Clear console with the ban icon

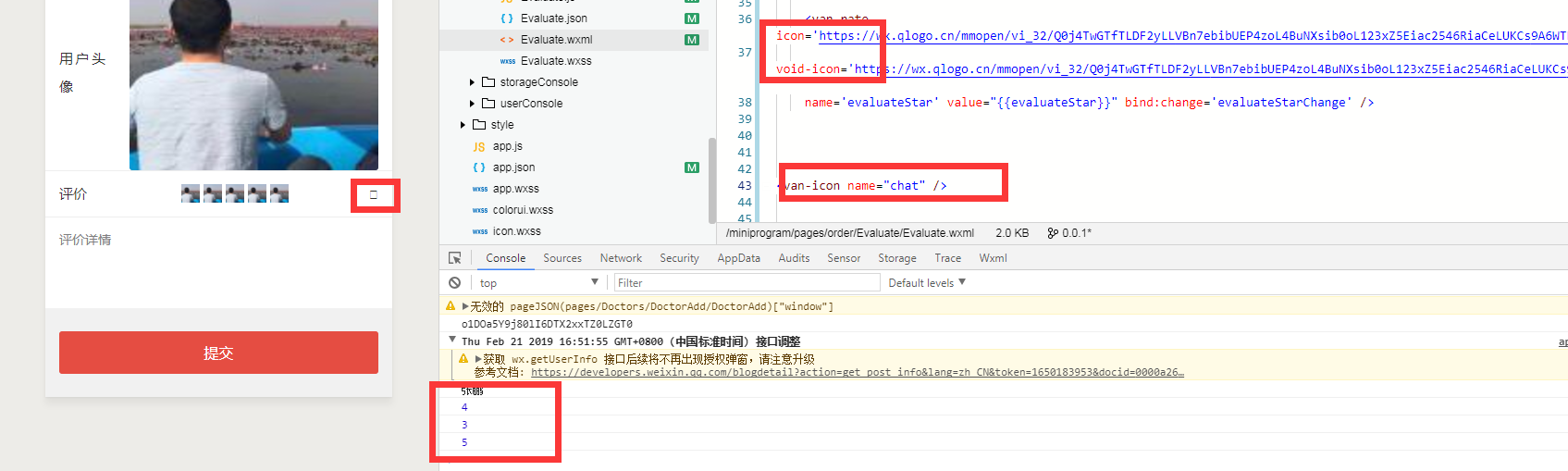tap(454, 282)
